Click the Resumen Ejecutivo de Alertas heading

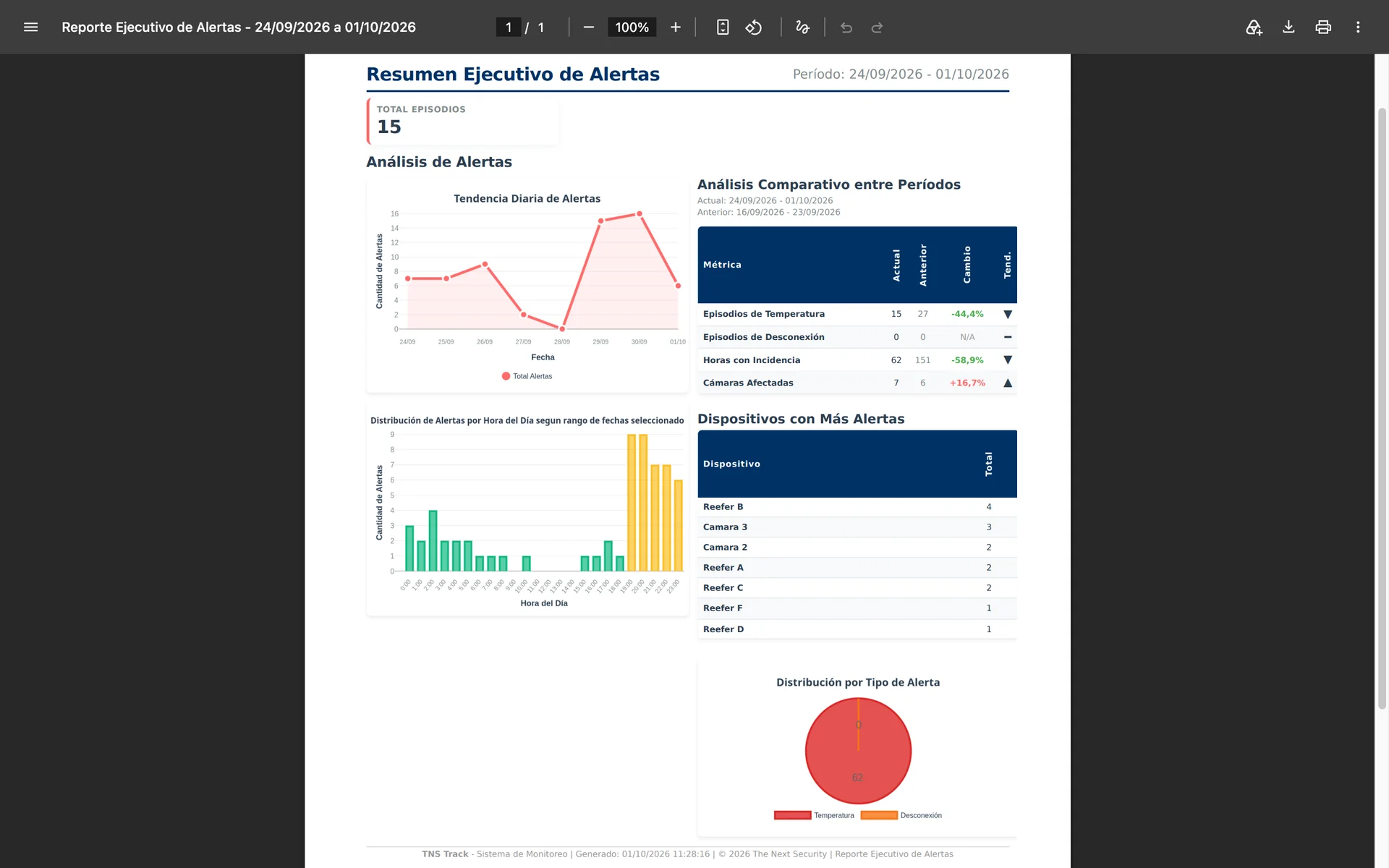click(x=513, y=75)
